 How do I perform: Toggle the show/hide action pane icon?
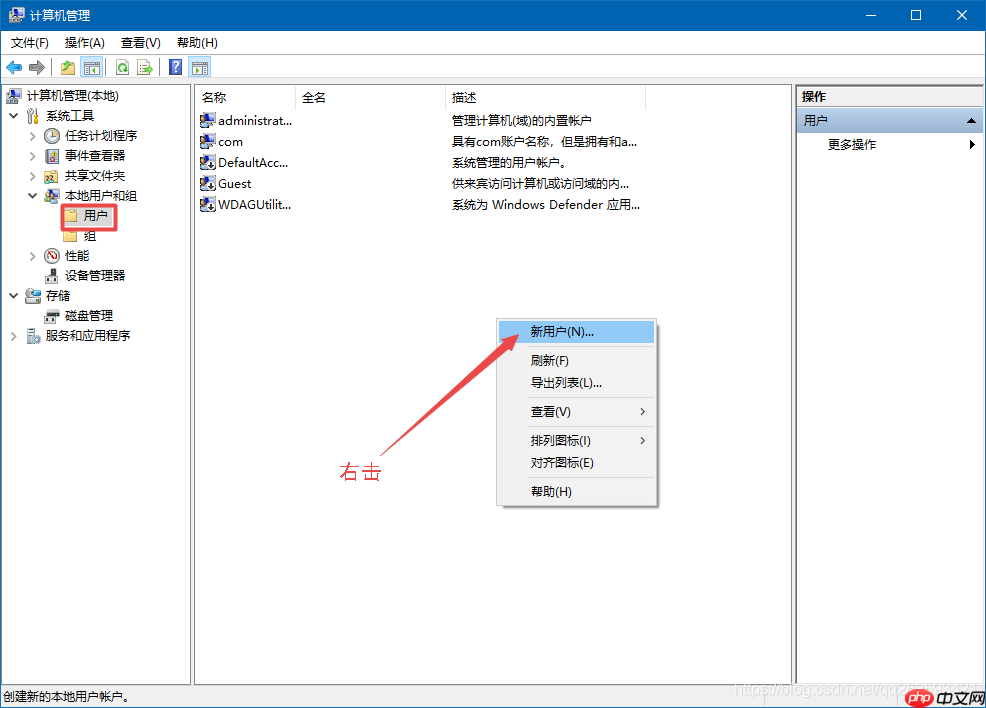tap(198, 67)
